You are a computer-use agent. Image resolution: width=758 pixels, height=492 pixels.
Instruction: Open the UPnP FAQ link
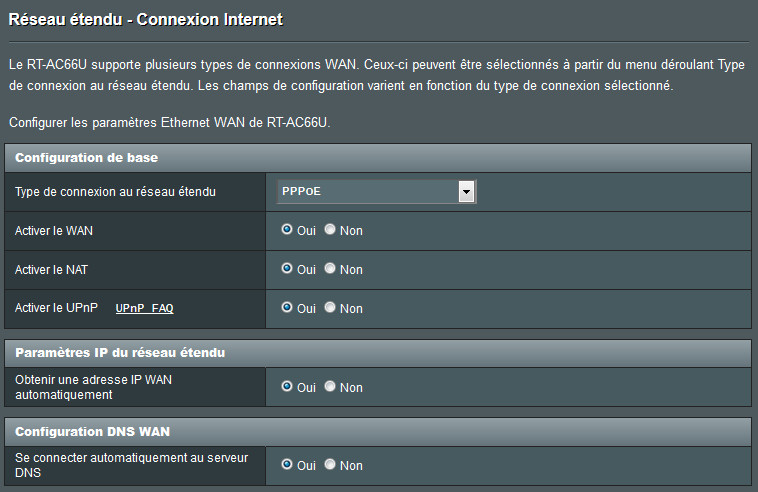144,309
